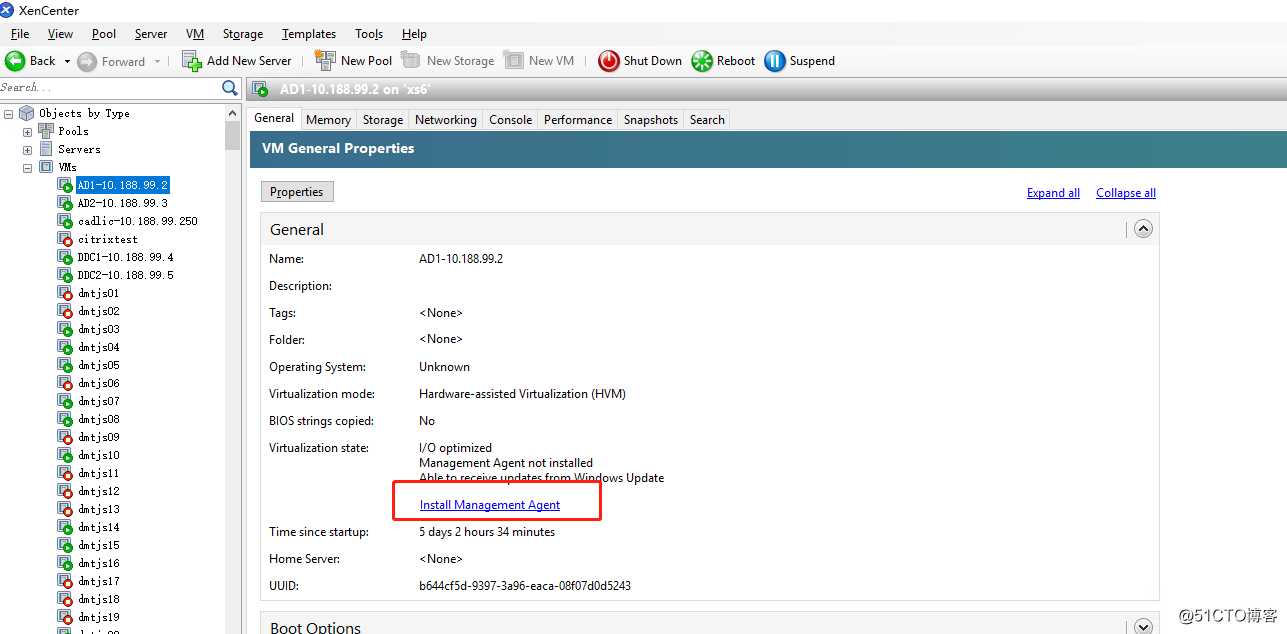
Task: Open the Back history dropdown arrow
Action: (67, 61)
